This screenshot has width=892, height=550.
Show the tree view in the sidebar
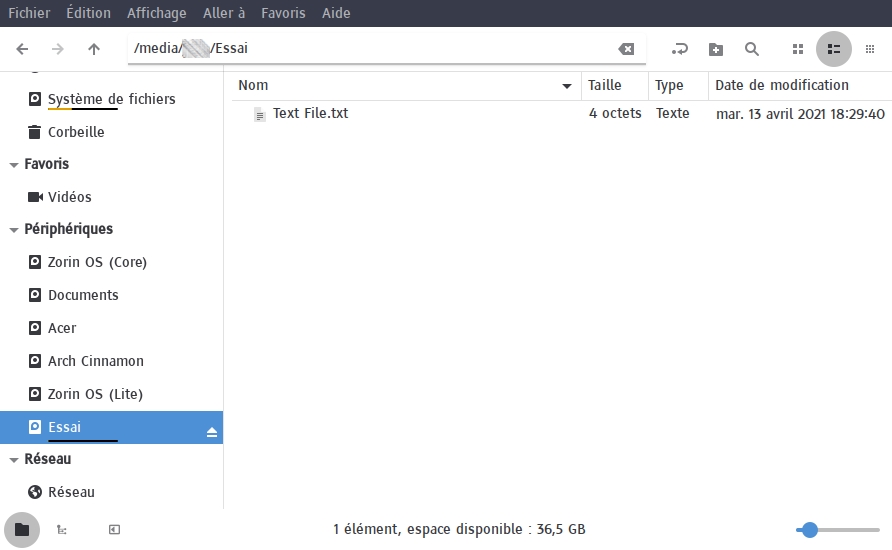tap(62, 530)
